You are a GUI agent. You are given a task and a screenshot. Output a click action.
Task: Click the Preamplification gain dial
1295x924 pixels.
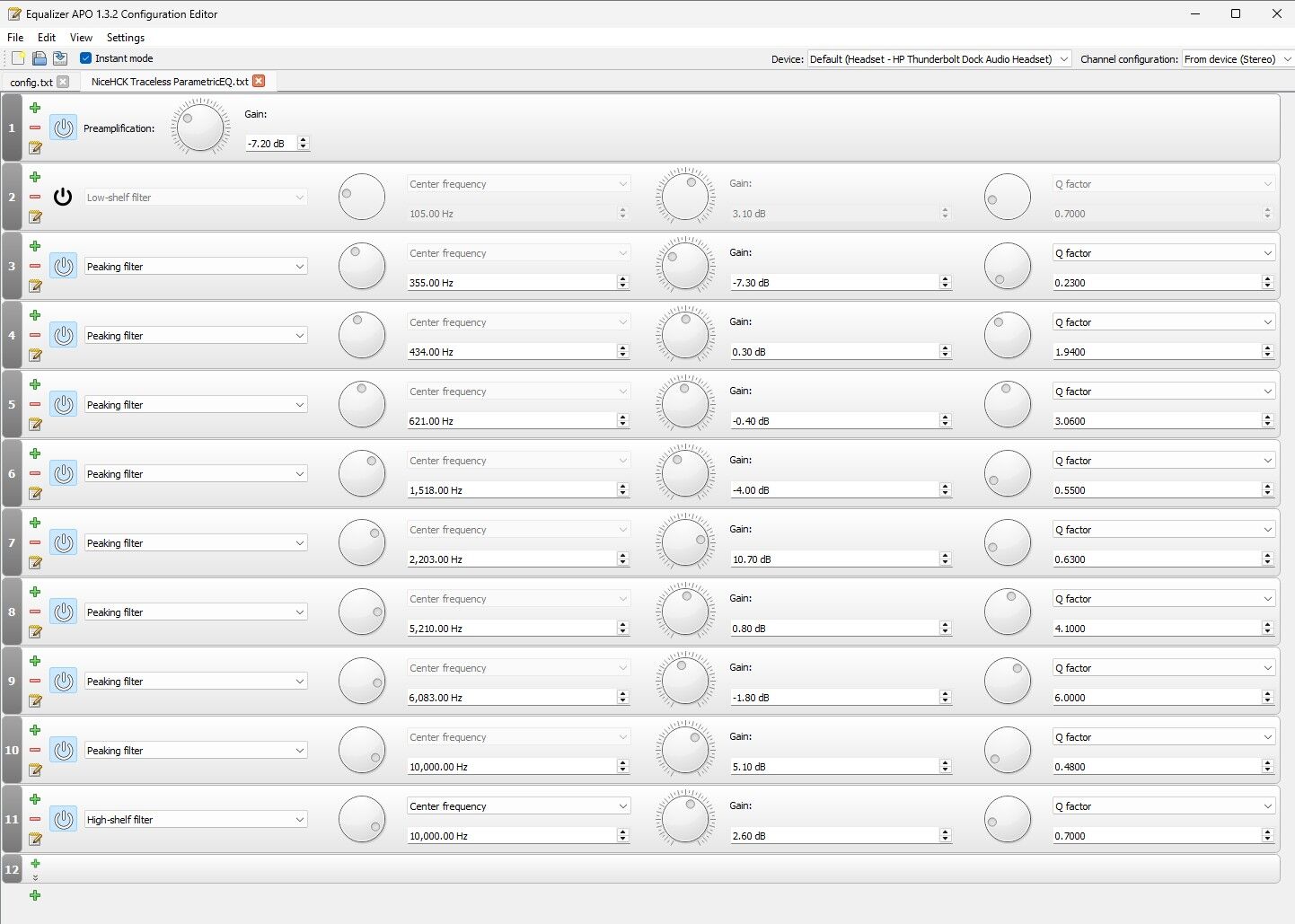[x=200, y=128]
